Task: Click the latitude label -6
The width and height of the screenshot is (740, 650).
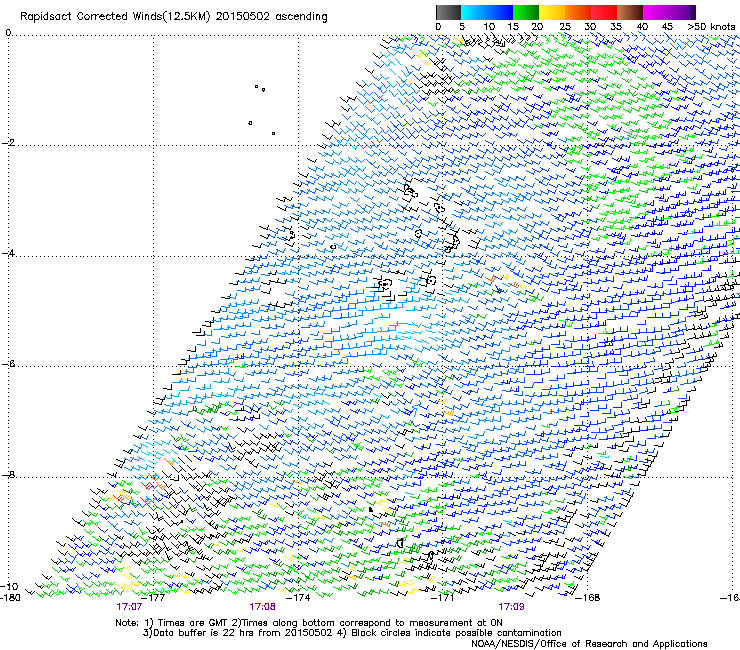Action: pos(8,364)
